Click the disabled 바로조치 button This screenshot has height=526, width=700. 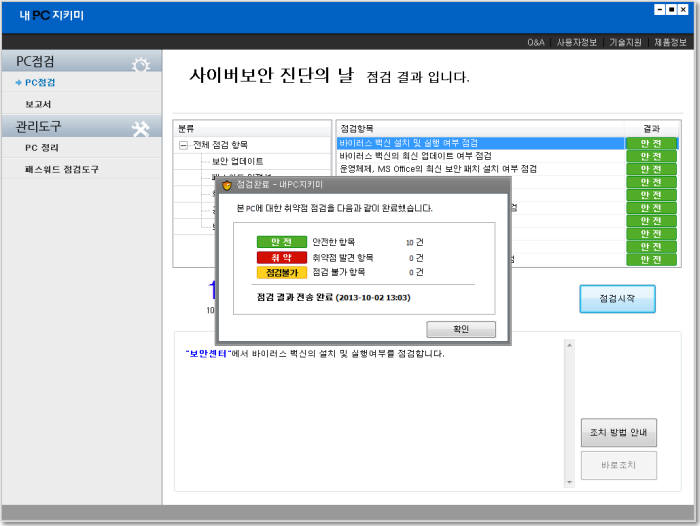click(618, 465)
